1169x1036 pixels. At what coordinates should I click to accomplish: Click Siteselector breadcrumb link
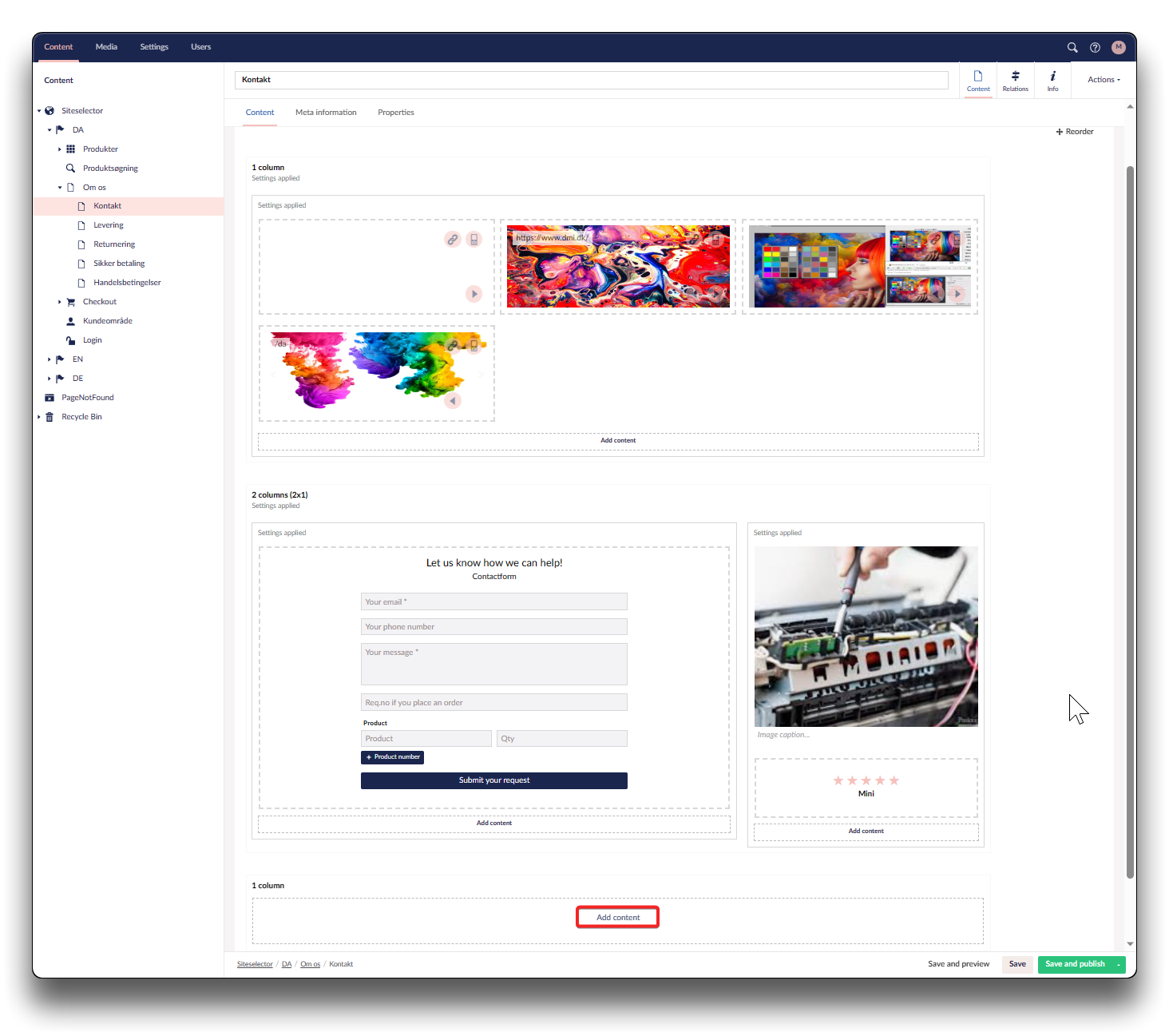[x=255, y=964]
